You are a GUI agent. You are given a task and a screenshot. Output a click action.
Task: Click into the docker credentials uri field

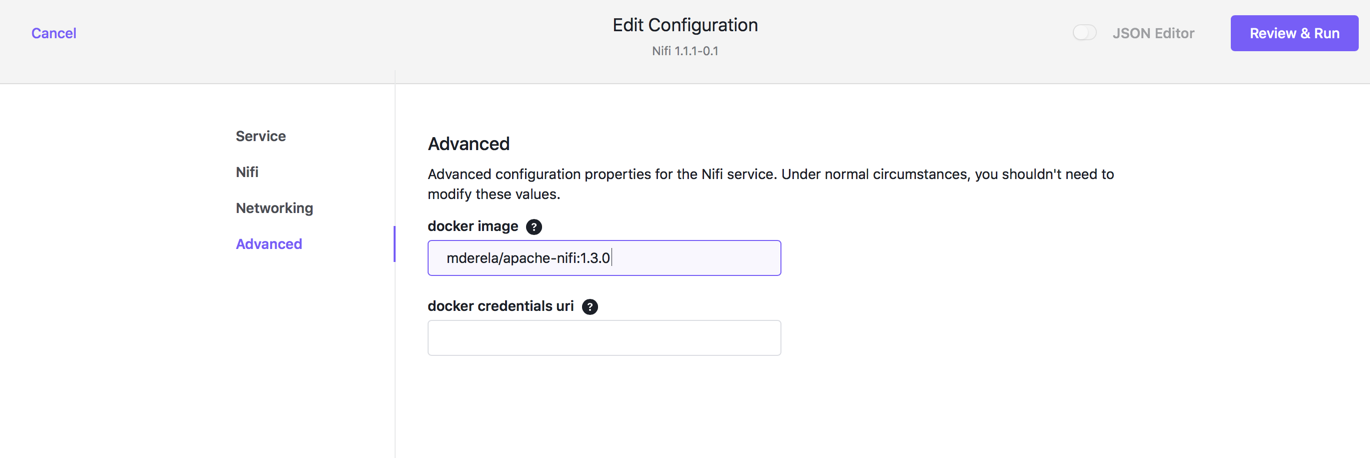point(604,338)
